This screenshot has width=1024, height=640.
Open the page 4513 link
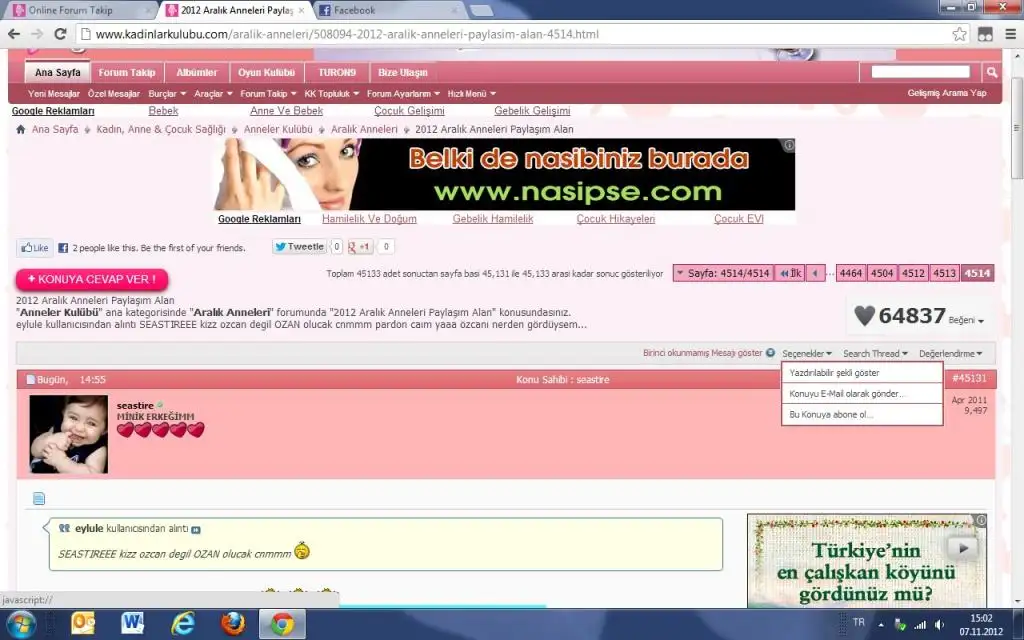(x=944, y=273)
